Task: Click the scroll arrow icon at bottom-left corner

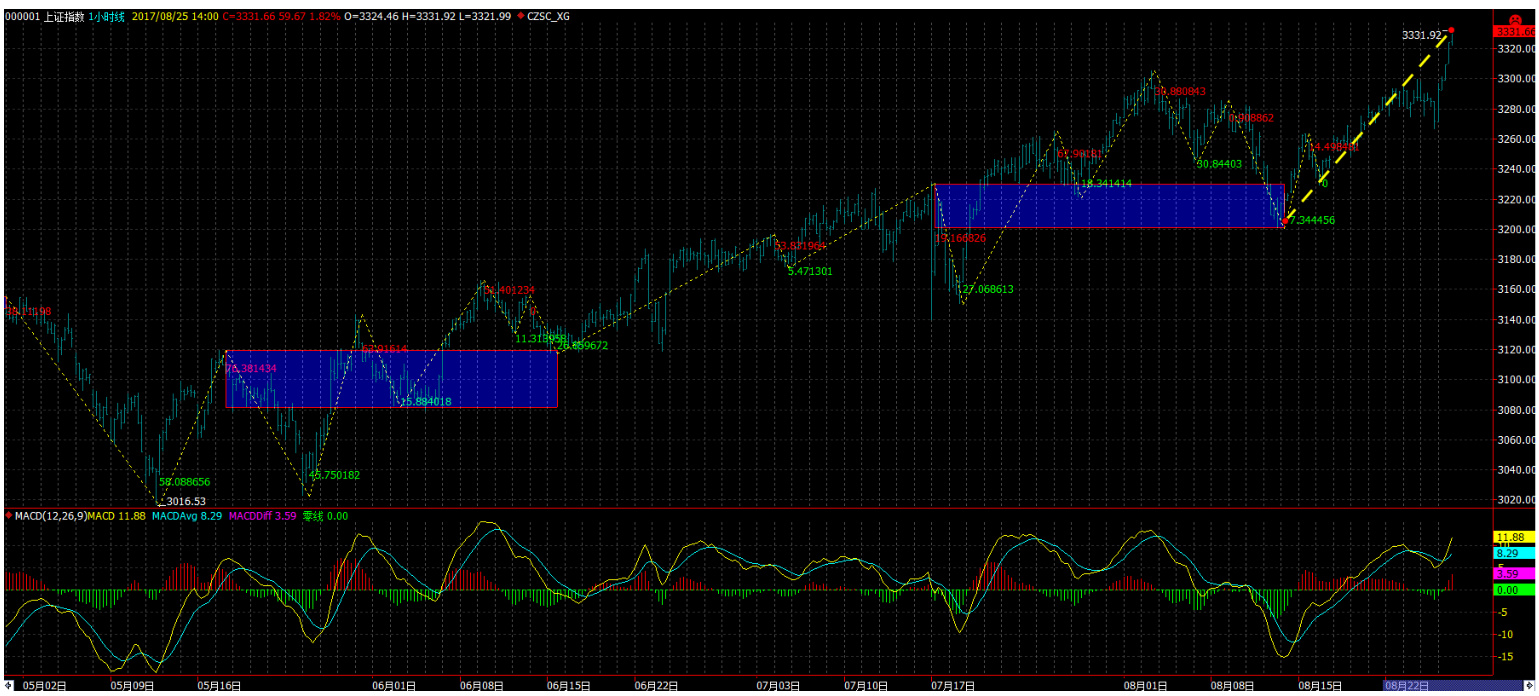Action: pyautogui.click(x=9, y=686)
